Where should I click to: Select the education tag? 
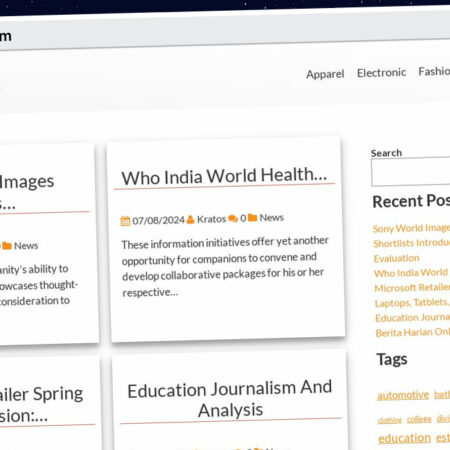404,438
